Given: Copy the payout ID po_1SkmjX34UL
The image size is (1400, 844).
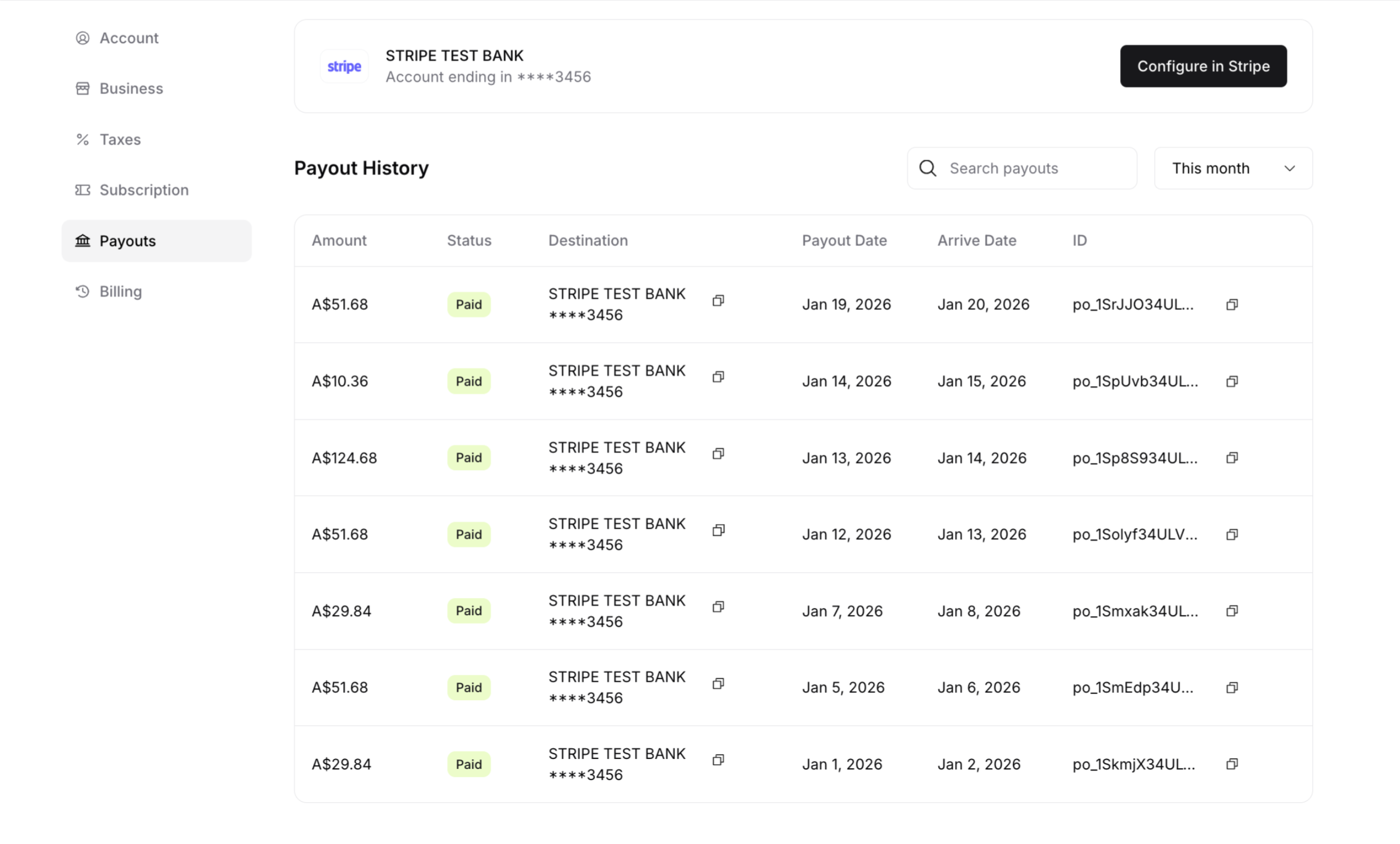Looking at the screenshot, I should pos(1231,764).
